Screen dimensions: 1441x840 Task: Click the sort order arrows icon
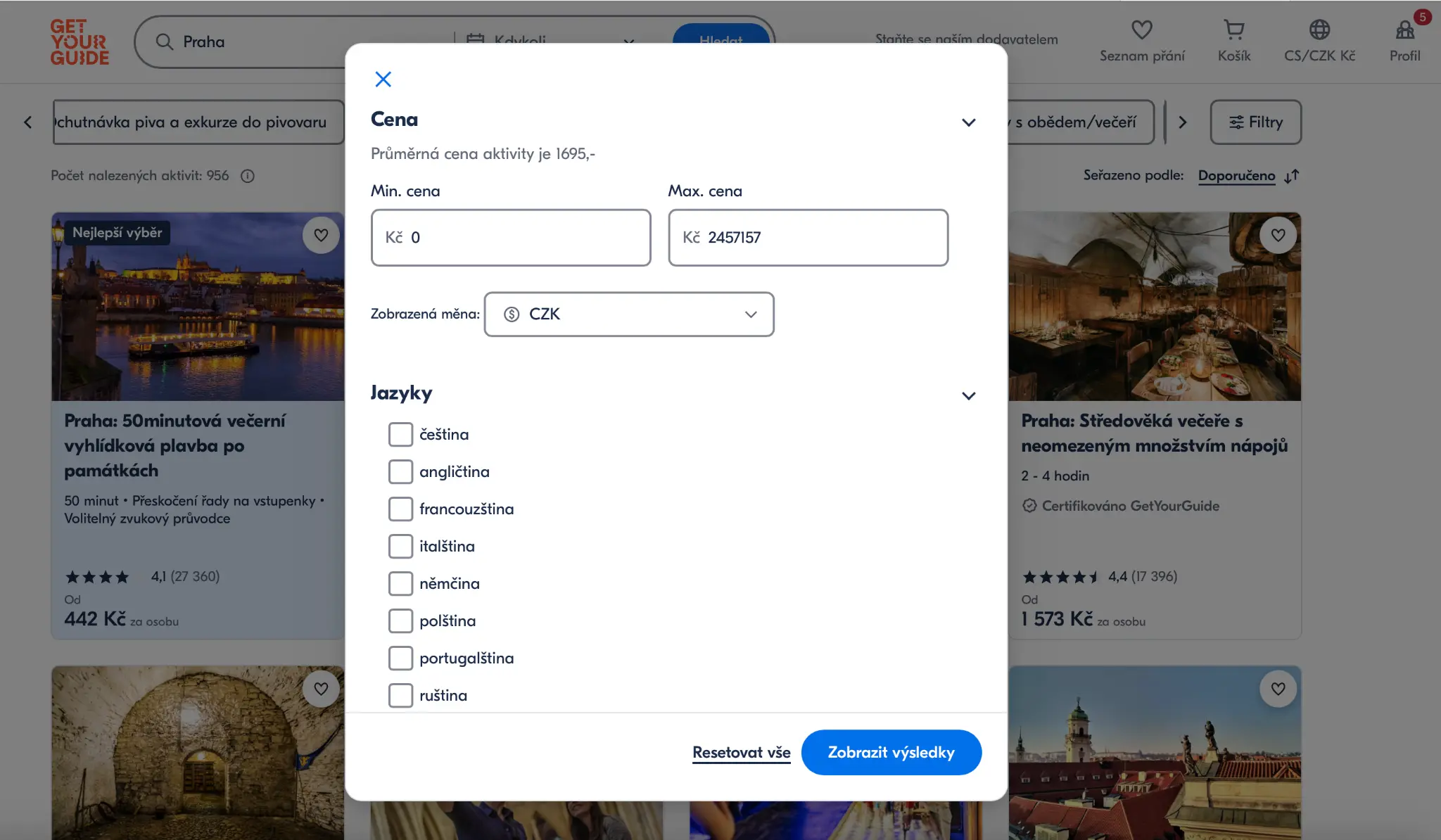point(1291,176)
